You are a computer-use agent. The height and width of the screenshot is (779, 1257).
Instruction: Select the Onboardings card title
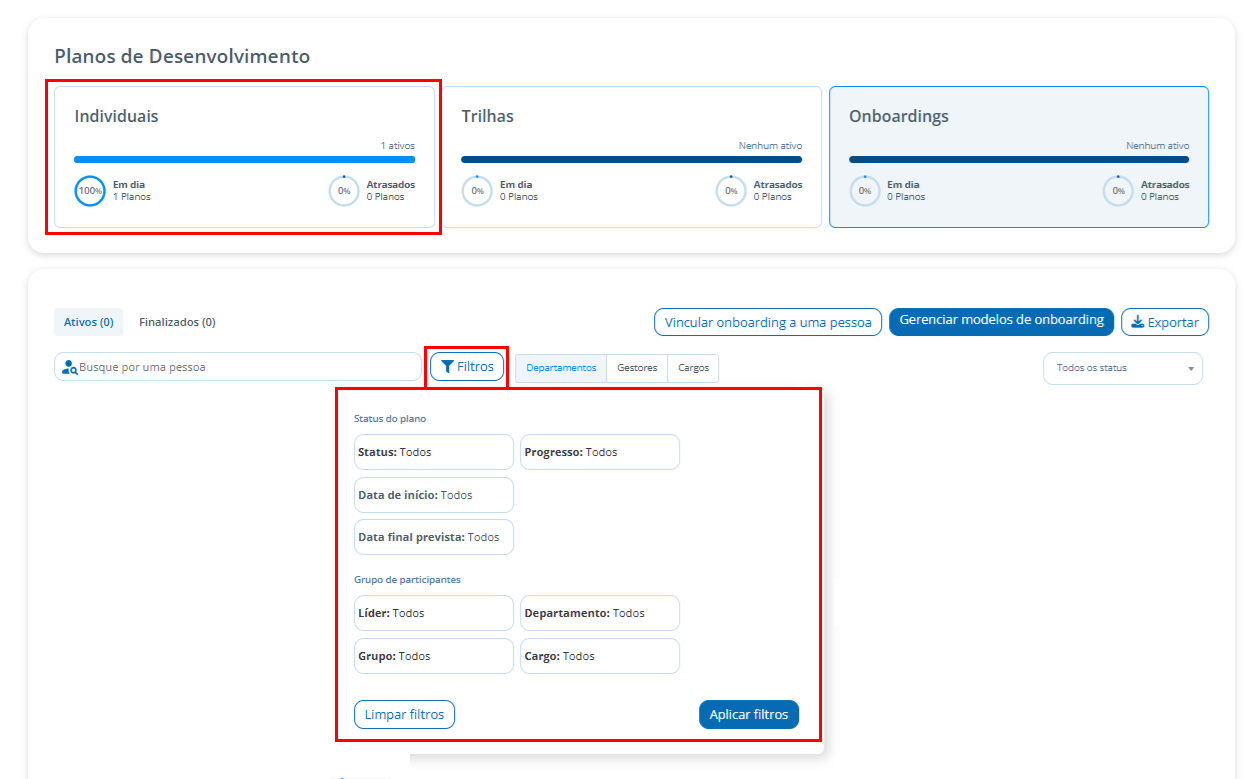pyautogui.click(x=899, y=116)
